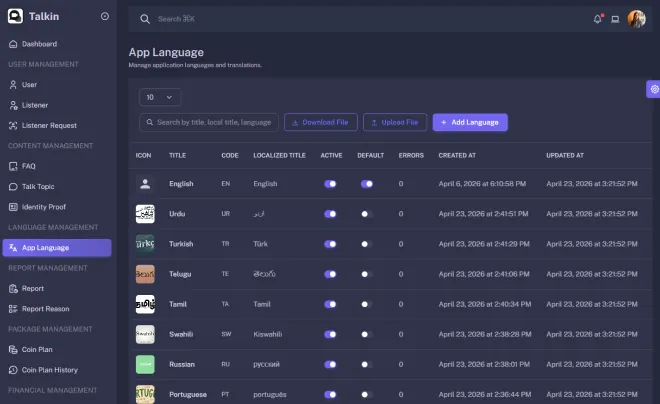This screenshot has height=404, width=660.
Task: Click the Report icon in sidebar
Action: click(13, 288)
